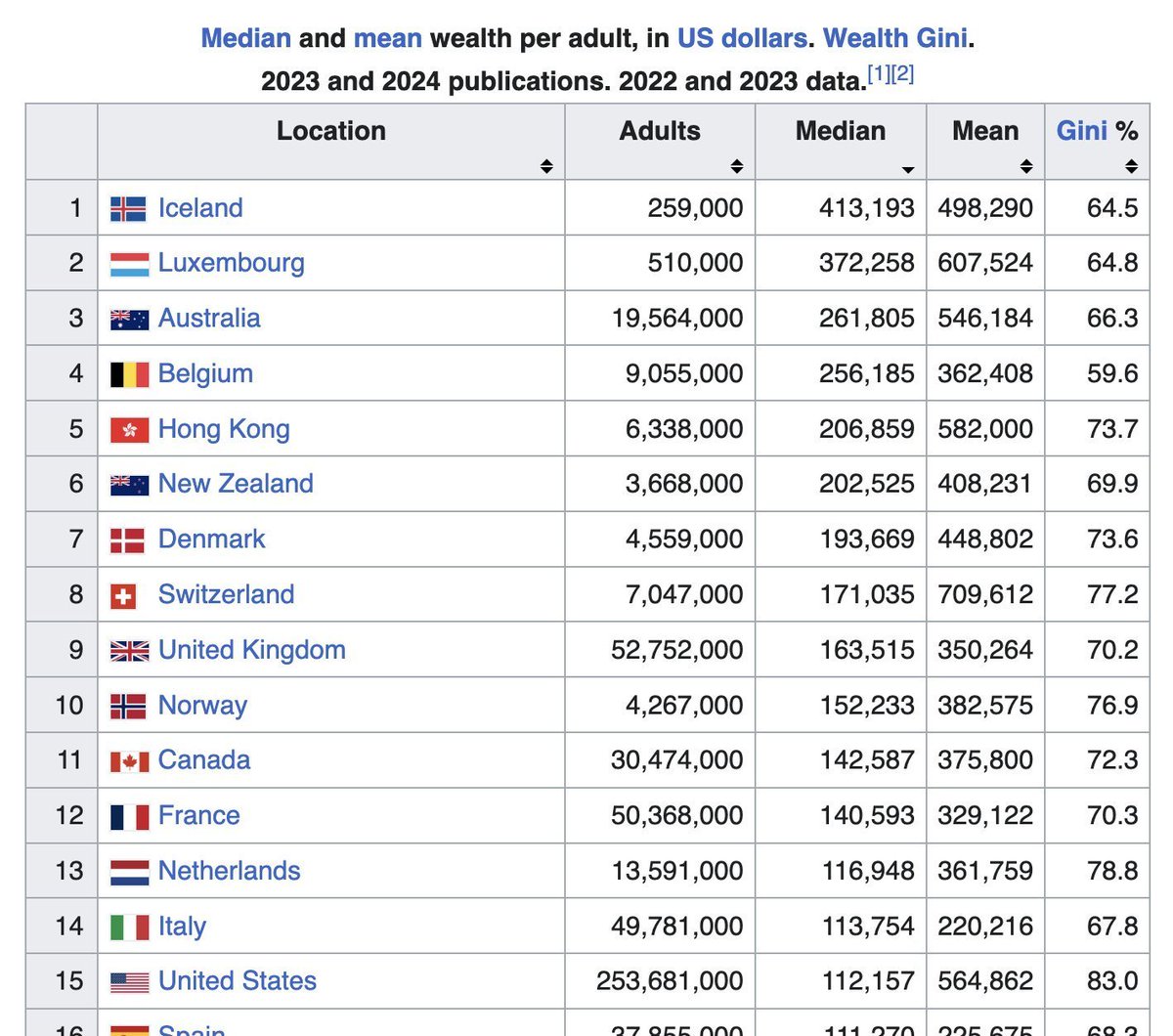The width and height of the screenshot is (1173, 1036).
Task: Click the United States flag icon
Action: point(129,982)
